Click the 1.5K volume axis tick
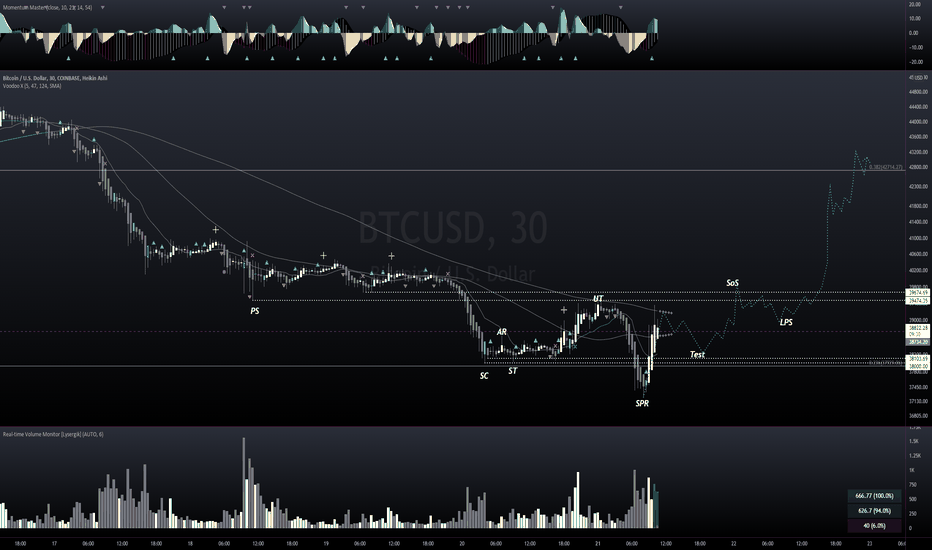932x550 pixels. pos(914,441)
